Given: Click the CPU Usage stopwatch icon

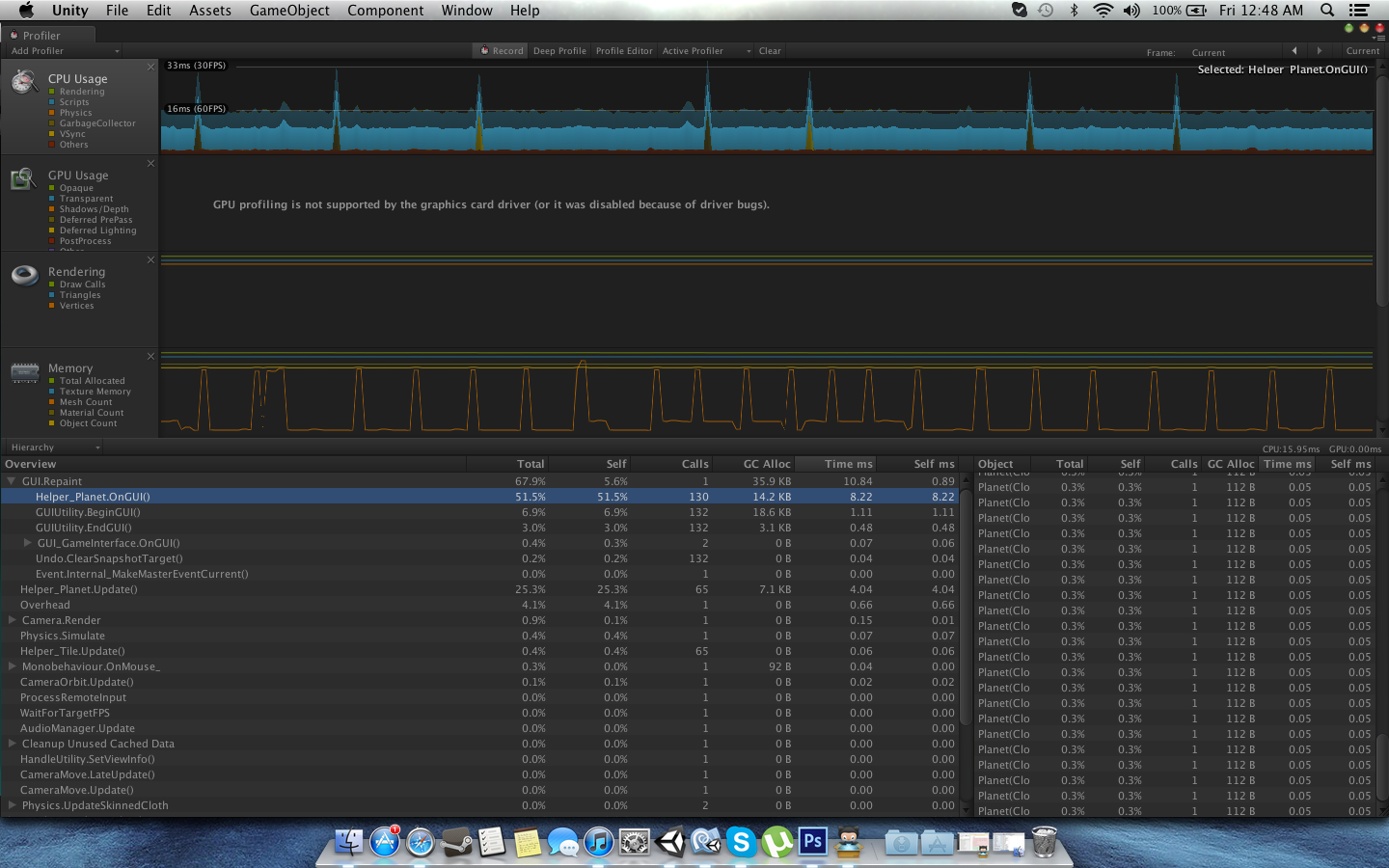Looking at the screenshot, I should pos(24,82).
